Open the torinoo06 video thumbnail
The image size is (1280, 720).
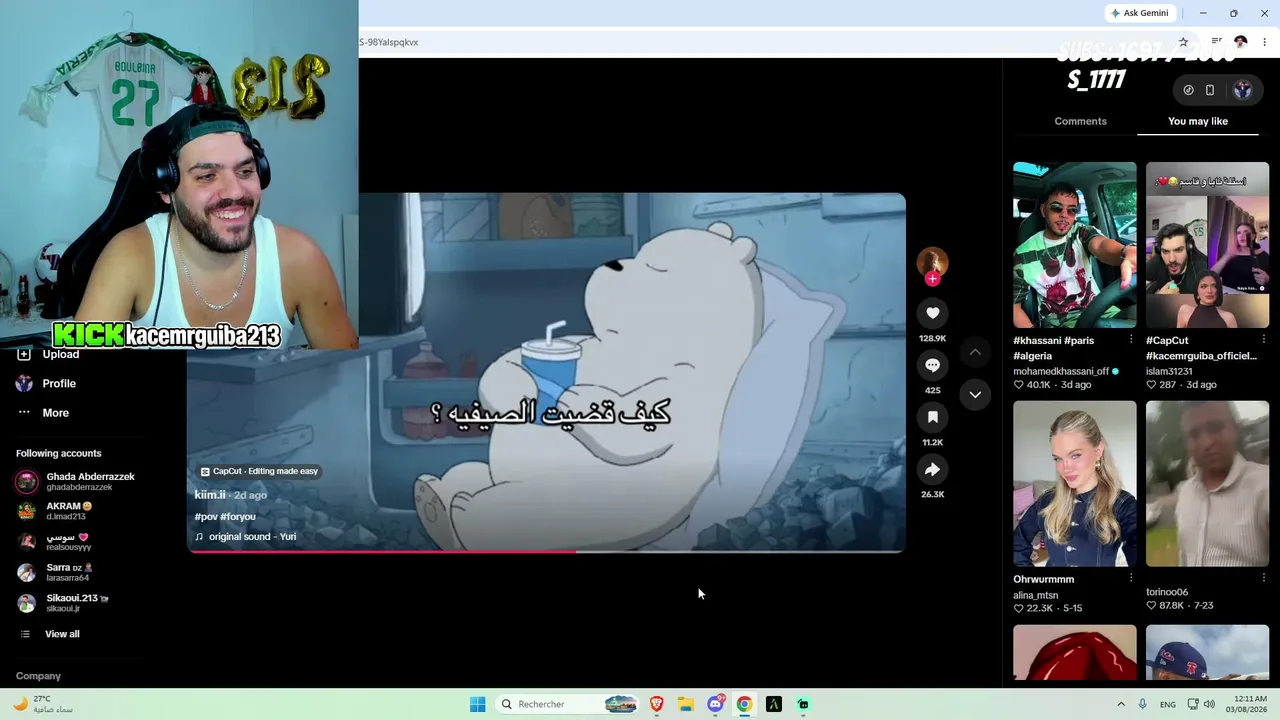coord(1207,484)
